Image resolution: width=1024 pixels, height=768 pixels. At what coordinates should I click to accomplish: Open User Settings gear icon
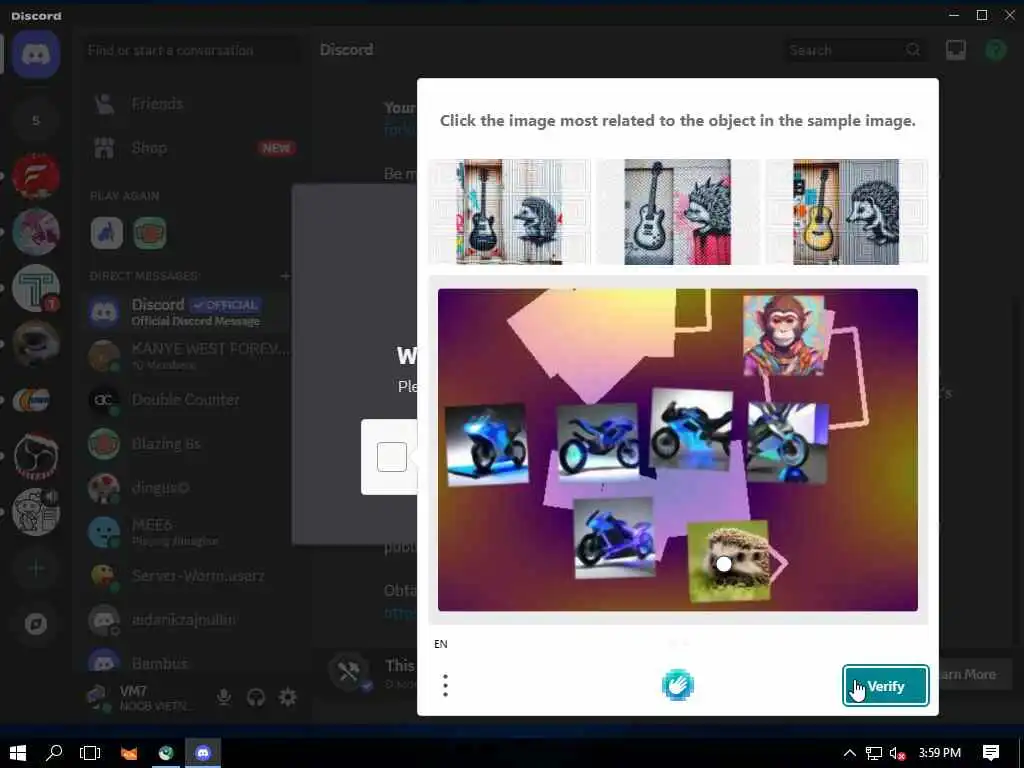pyautogui.click(x=287, y=697)
